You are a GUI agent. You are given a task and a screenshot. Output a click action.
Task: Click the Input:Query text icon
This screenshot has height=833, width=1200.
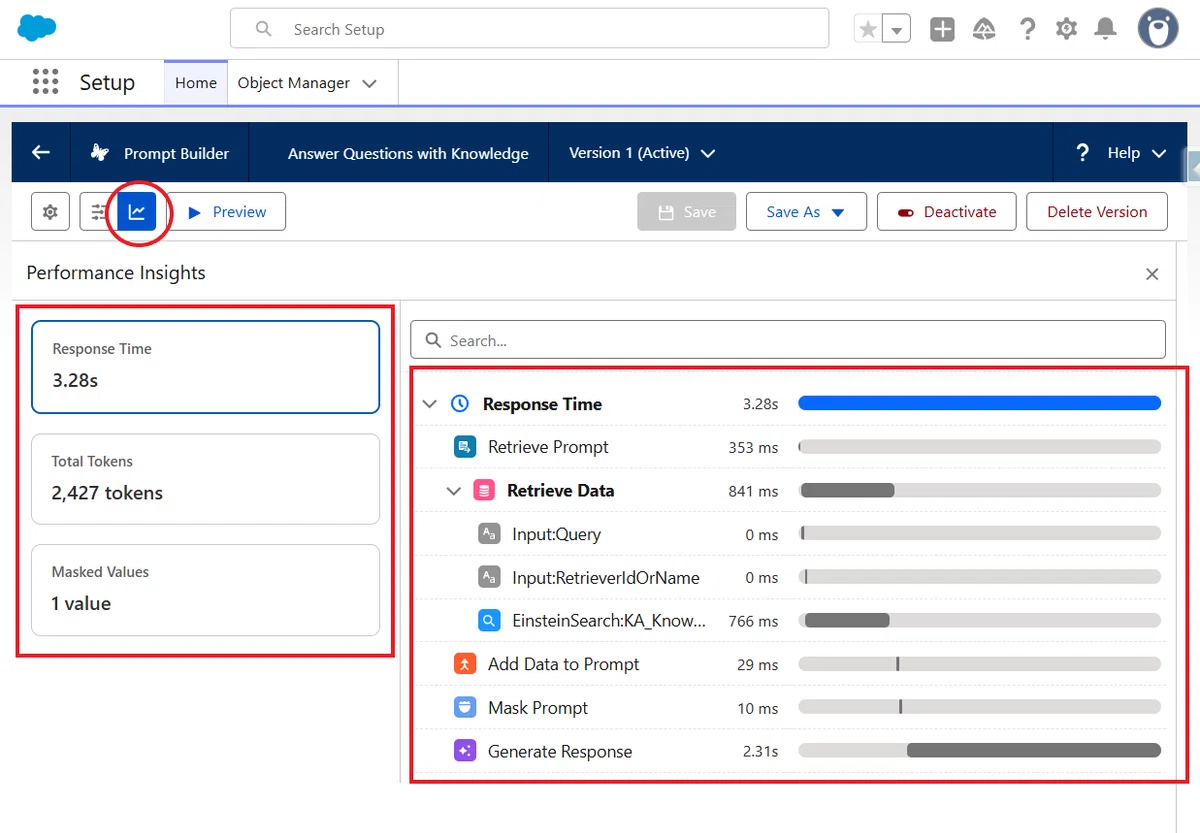click(x=489, y=534)
